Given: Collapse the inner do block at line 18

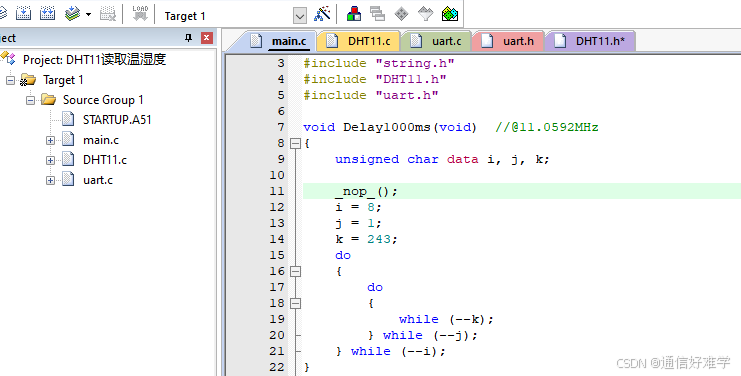Looking at the screenshot, I should (295, 303).
